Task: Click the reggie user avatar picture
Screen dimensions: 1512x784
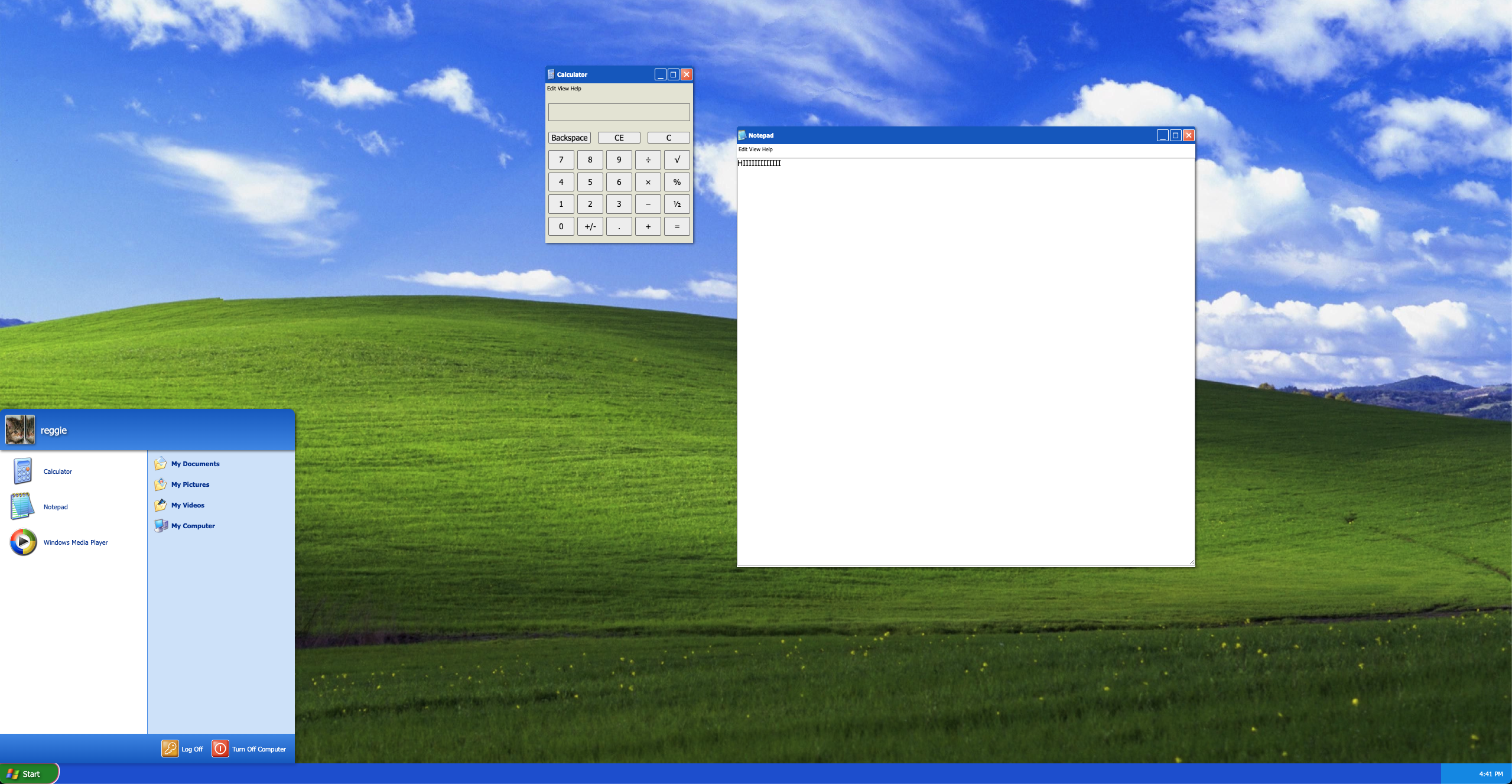Action: 20,430
